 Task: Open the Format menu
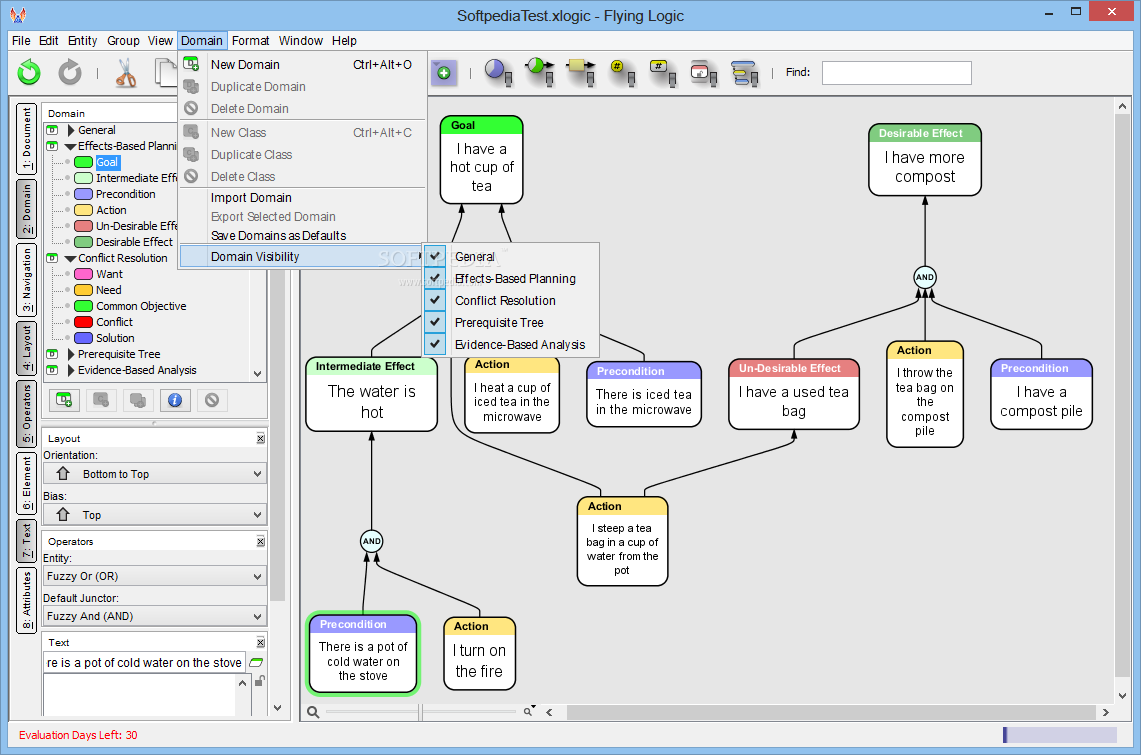250,41
